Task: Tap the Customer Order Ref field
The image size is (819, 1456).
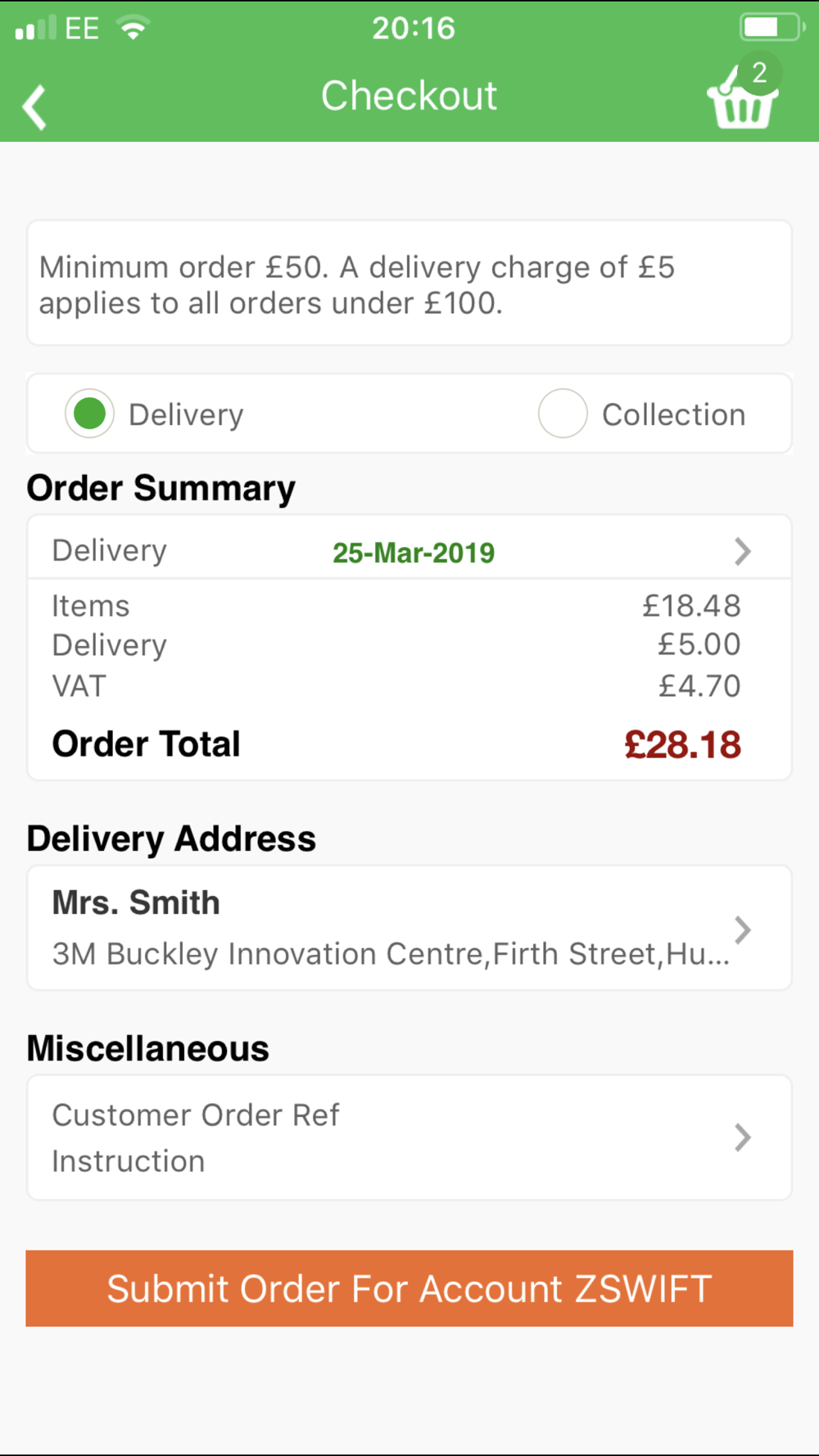Action: pos(196,1115)
